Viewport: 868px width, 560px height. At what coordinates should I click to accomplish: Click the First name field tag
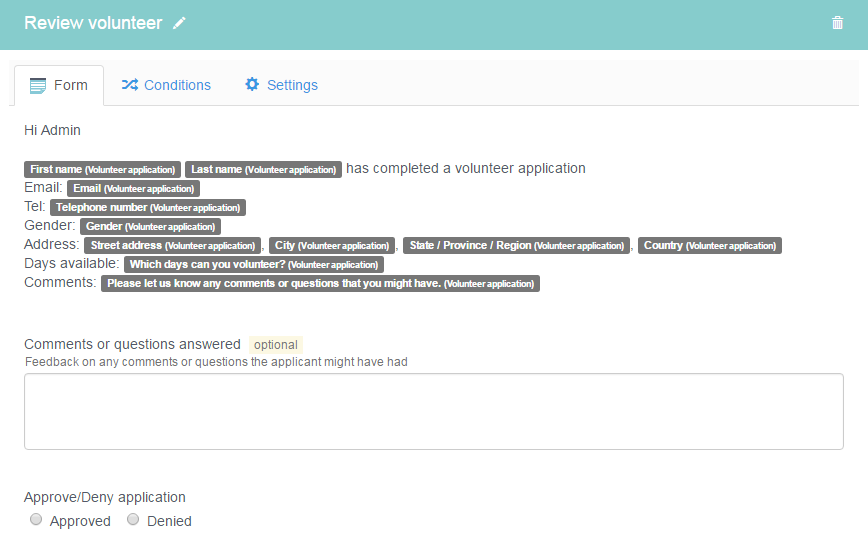[102, 169]
